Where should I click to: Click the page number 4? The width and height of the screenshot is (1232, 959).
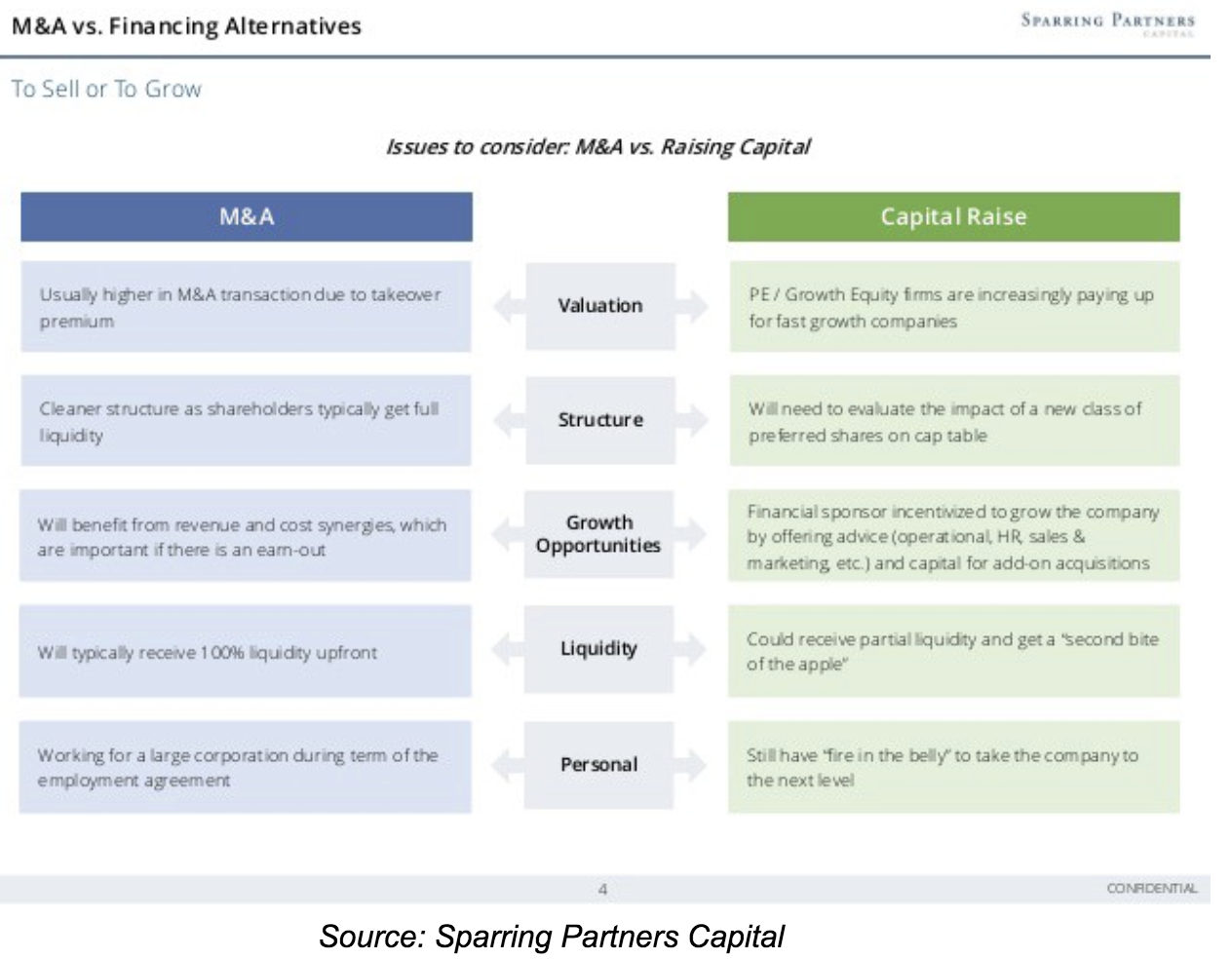coord(602,889)
